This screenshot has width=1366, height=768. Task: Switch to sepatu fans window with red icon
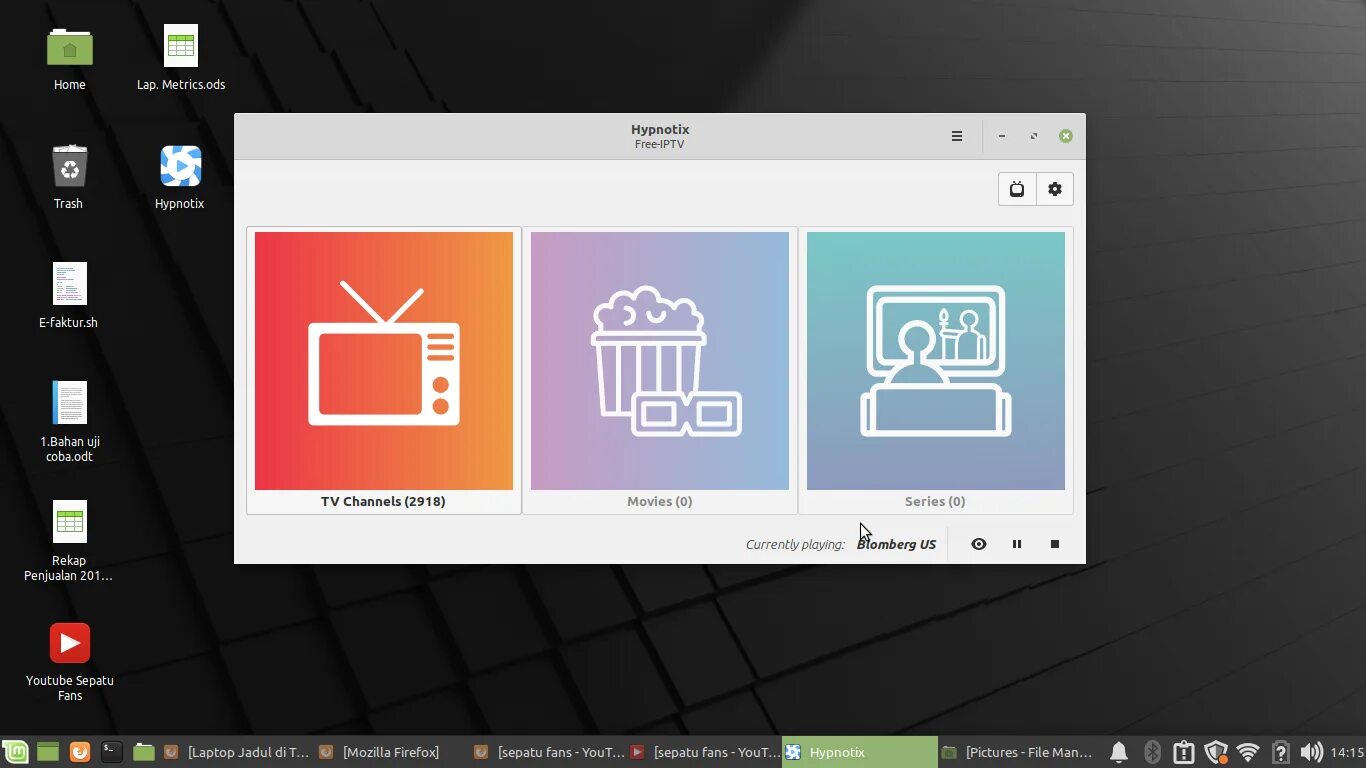point(703,752)
